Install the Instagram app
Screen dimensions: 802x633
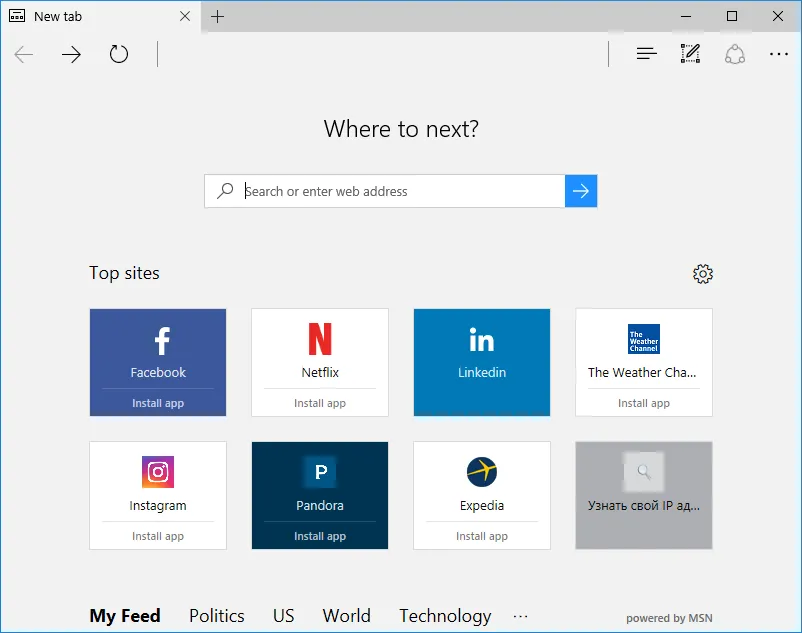tap(158, 536)
